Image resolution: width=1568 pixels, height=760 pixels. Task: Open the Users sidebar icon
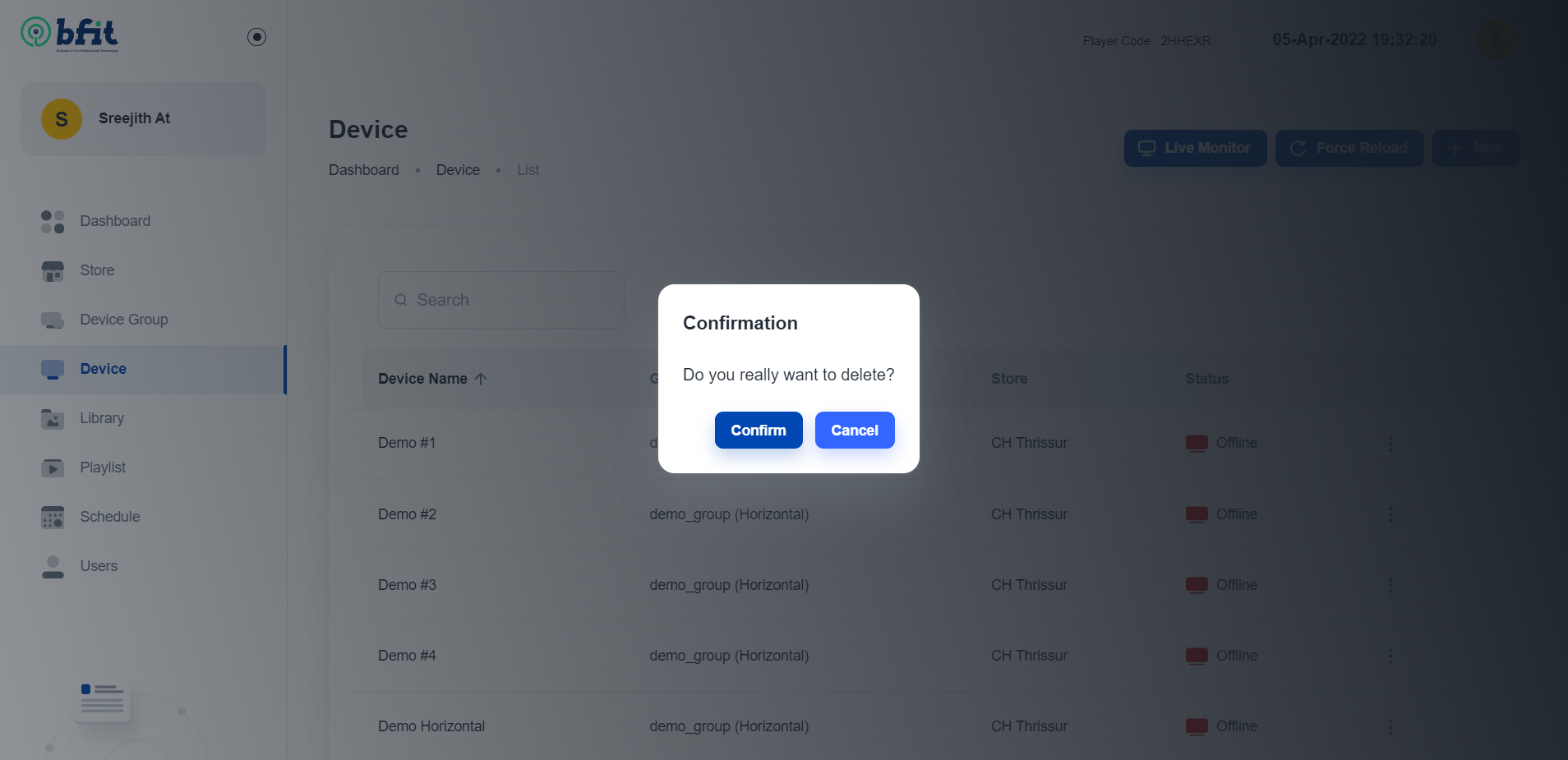tap(53, 566)
